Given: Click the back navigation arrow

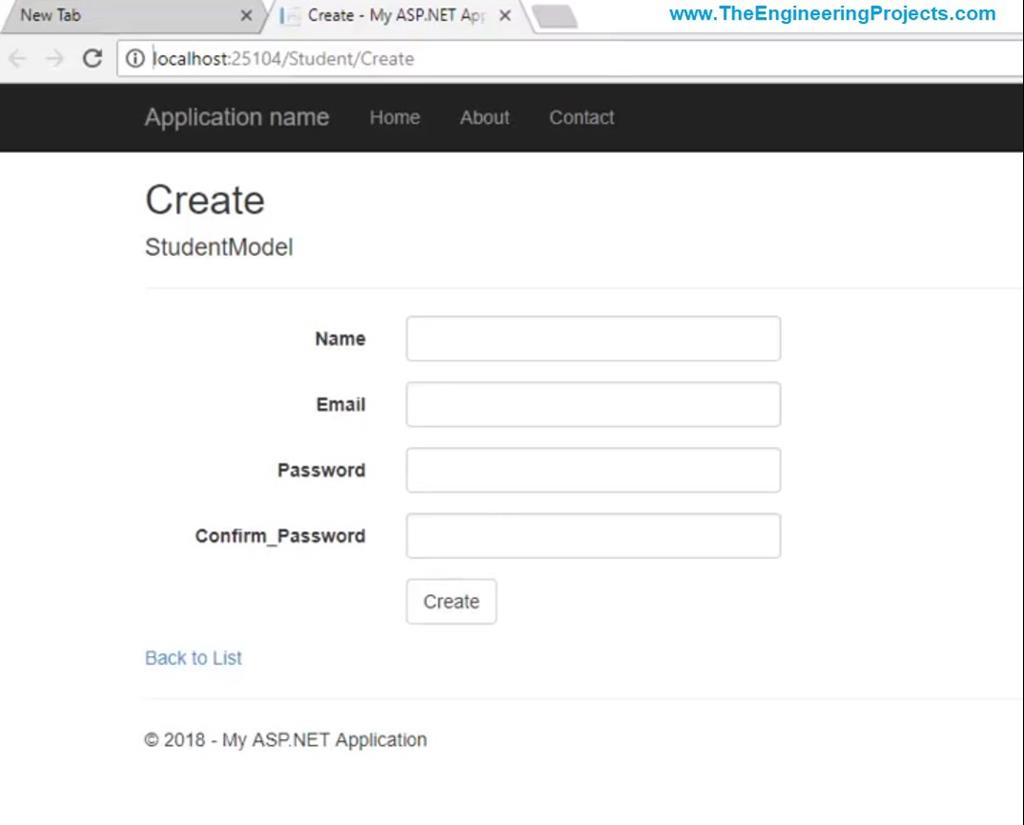Looking at the screenshot, I should 17,59.
